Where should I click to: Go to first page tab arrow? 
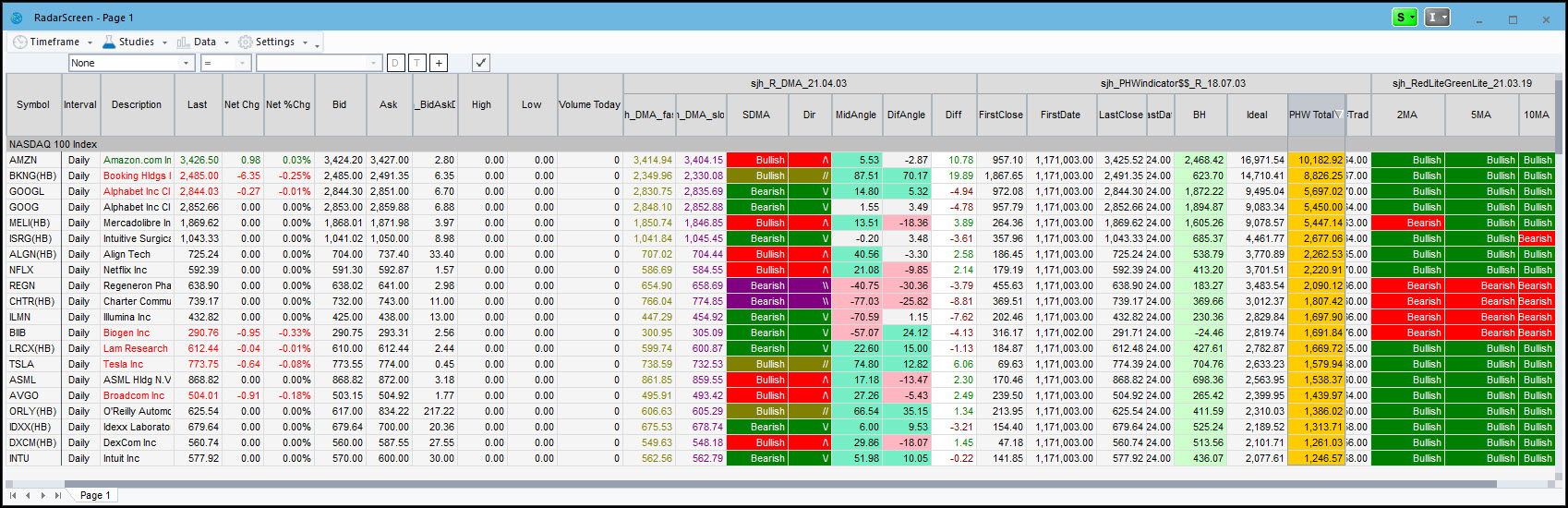coord(13,495)
